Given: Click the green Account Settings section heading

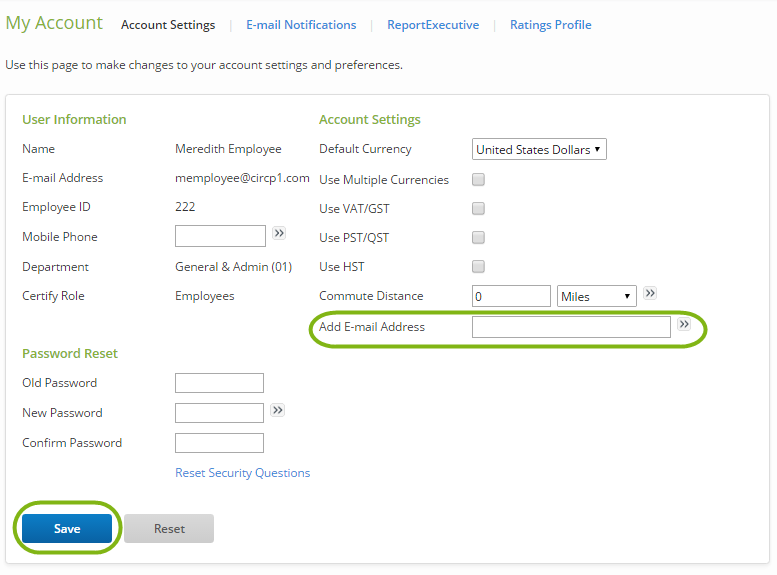Looking at the screenshot, I should click(370, 119).
